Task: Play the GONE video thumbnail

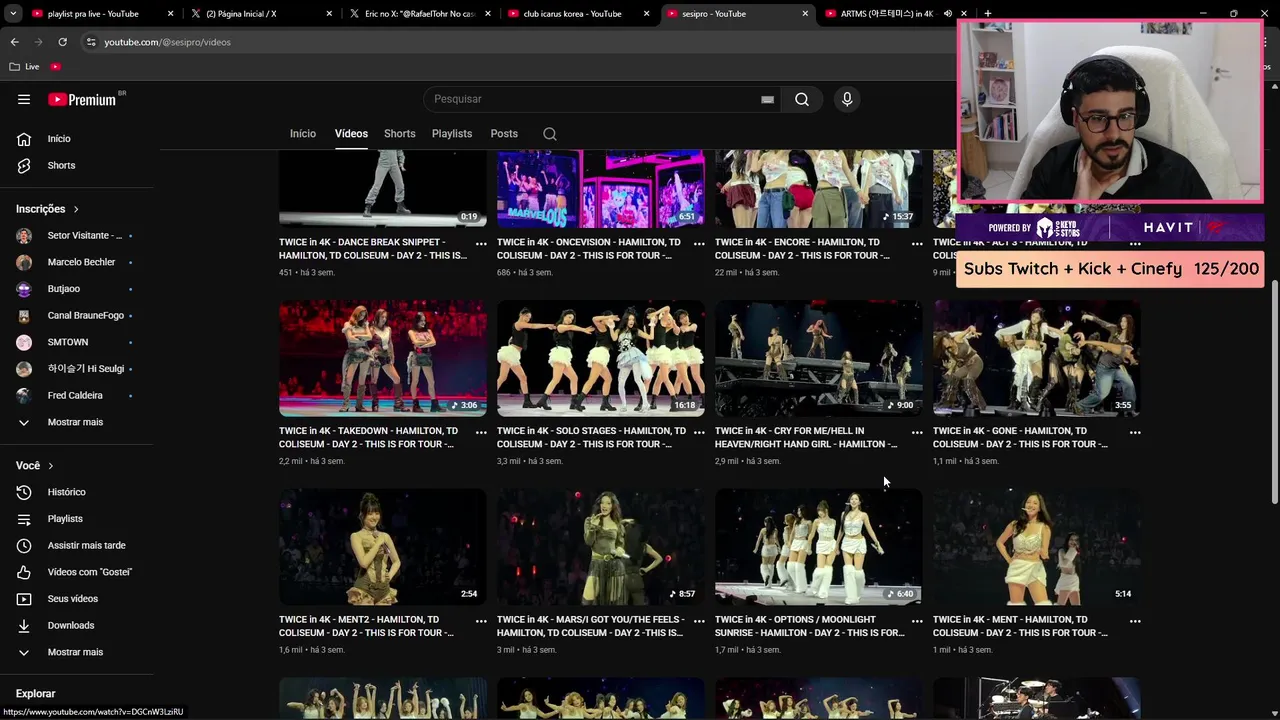Action: click(1037, 358)
